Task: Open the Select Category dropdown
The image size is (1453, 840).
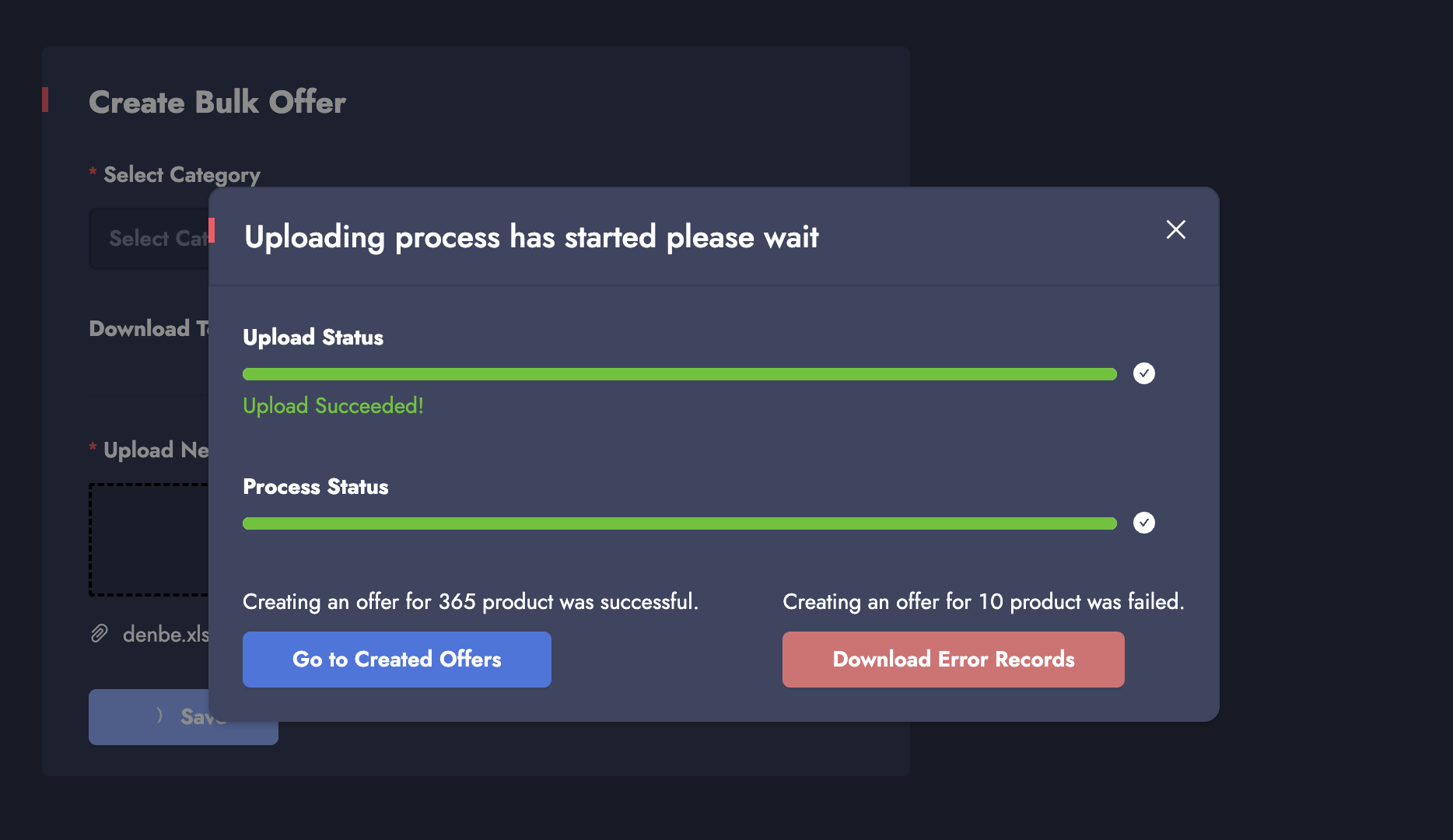Action: pos(149,239)
